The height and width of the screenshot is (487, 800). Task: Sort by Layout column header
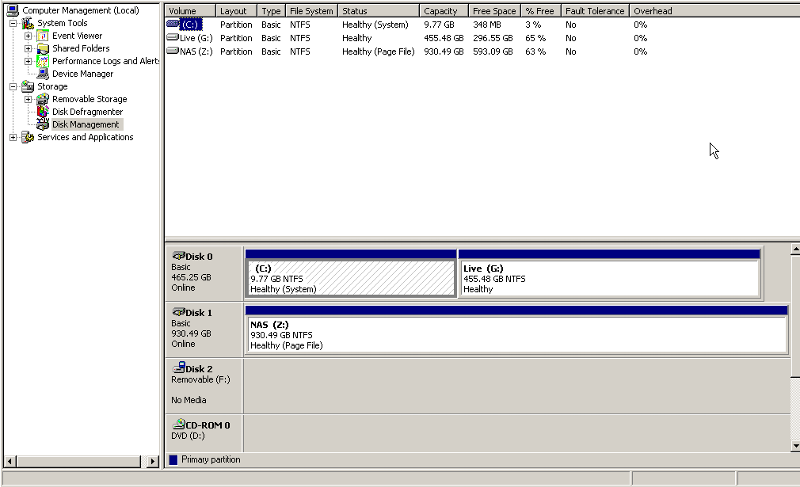[236, 11]
